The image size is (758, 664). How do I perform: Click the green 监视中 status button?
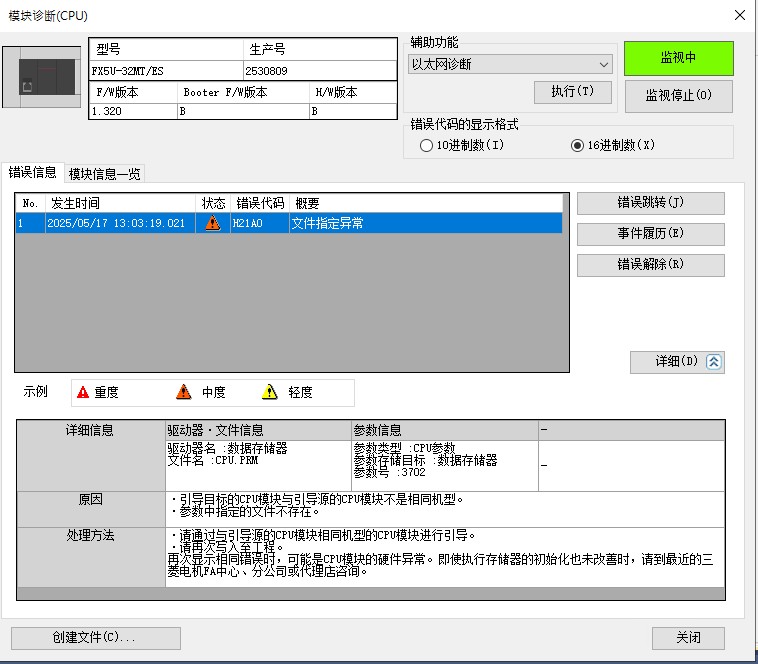(678, 58)
